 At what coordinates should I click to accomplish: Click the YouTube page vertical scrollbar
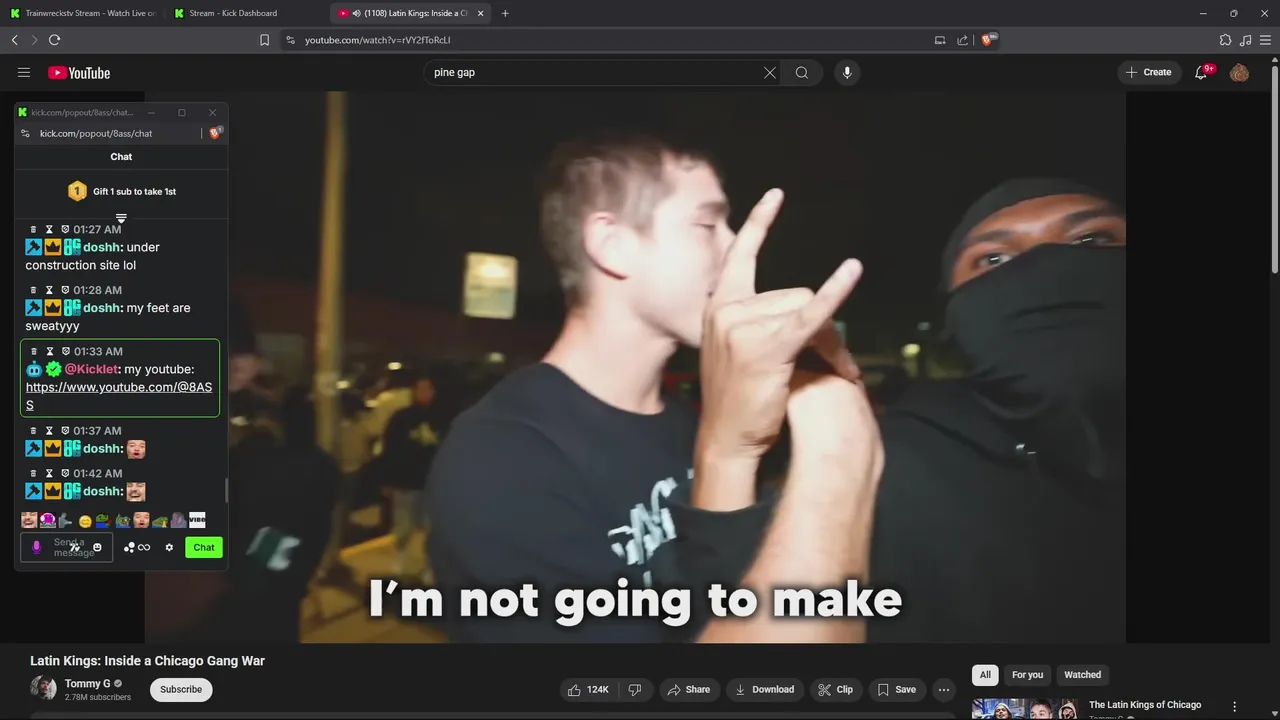(1274, 170)
